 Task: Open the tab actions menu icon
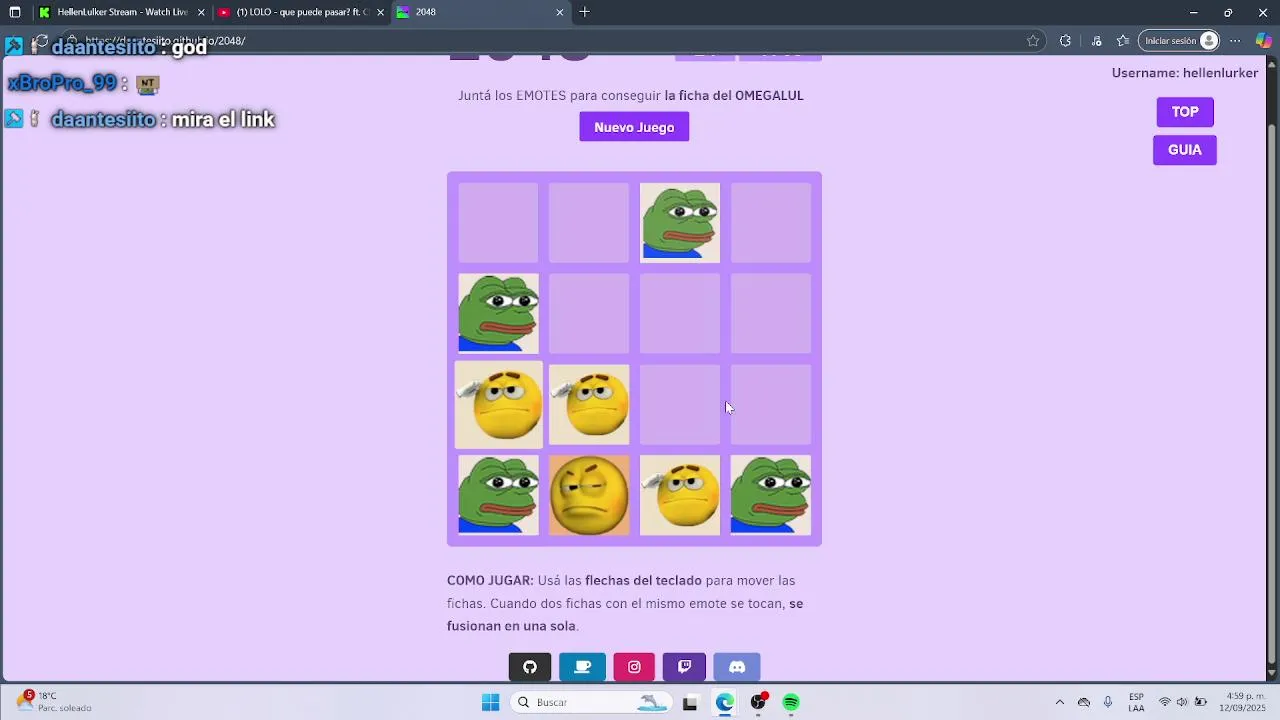(14, 12)
